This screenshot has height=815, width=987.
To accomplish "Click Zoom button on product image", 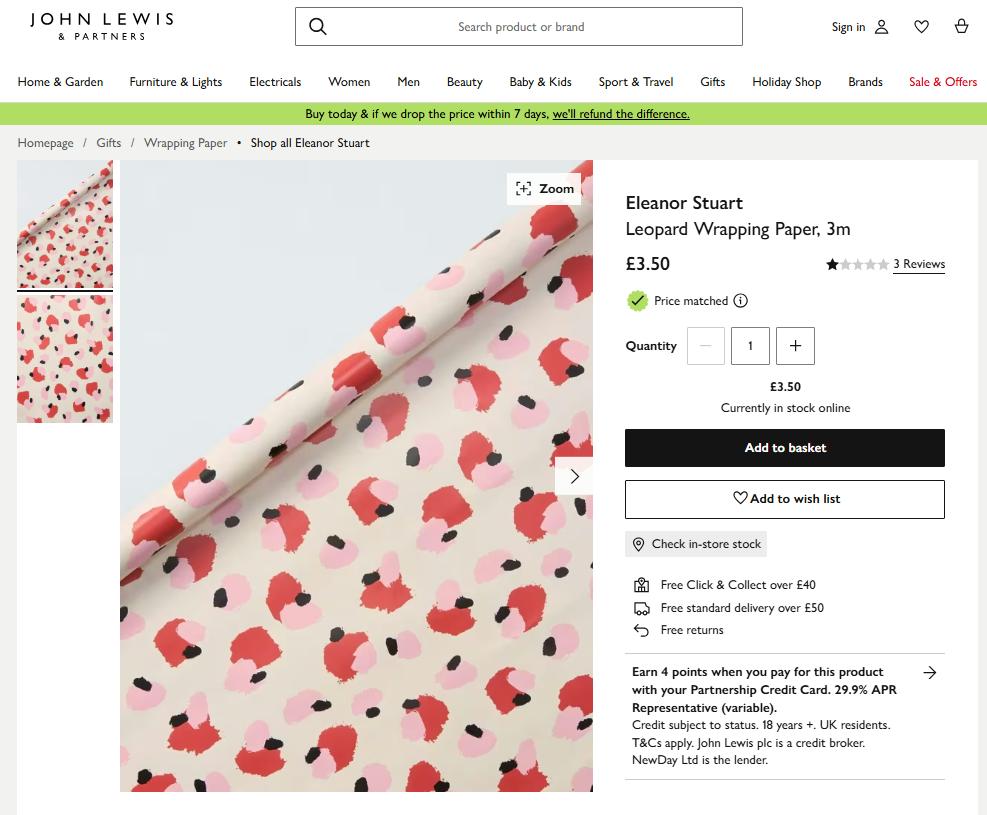I will click(544, 189).
